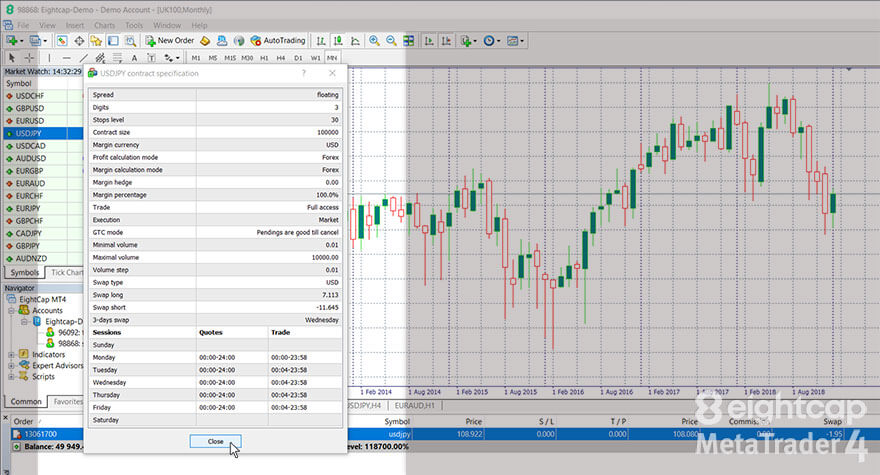
Task: Switch to the EURAUD,H1 chart tab
Action: coord(415,405)
